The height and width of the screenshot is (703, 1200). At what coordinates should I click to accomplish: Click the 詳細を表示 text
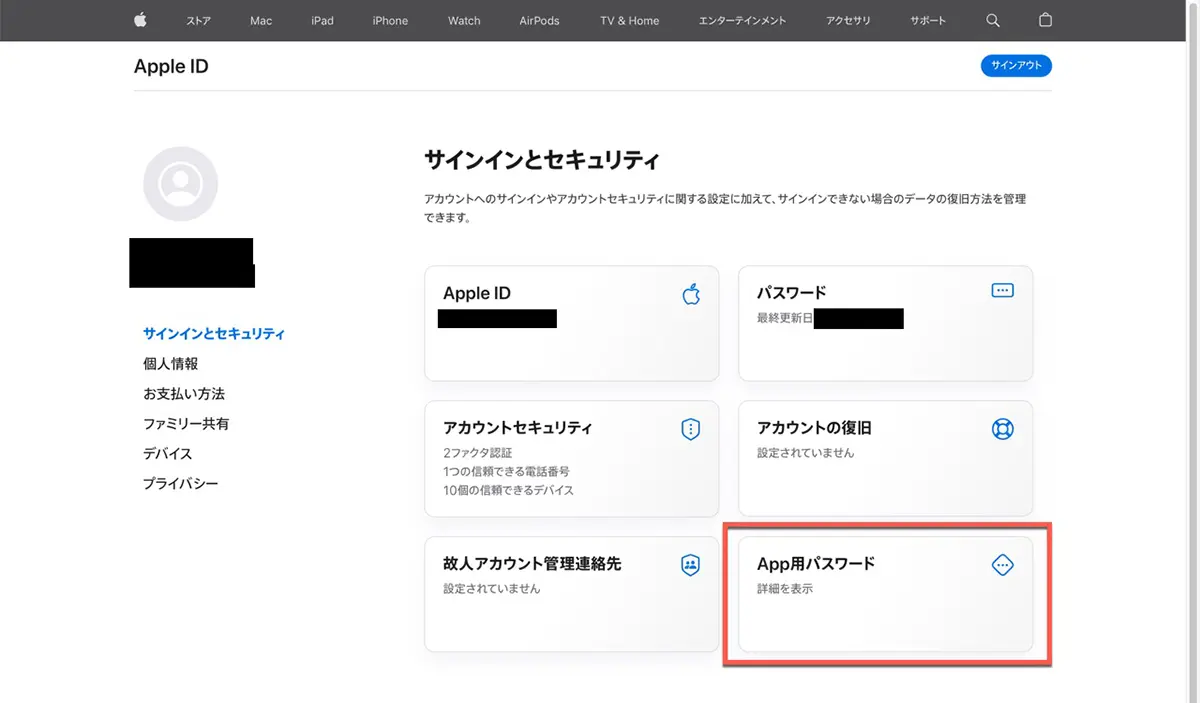[785, 589]
